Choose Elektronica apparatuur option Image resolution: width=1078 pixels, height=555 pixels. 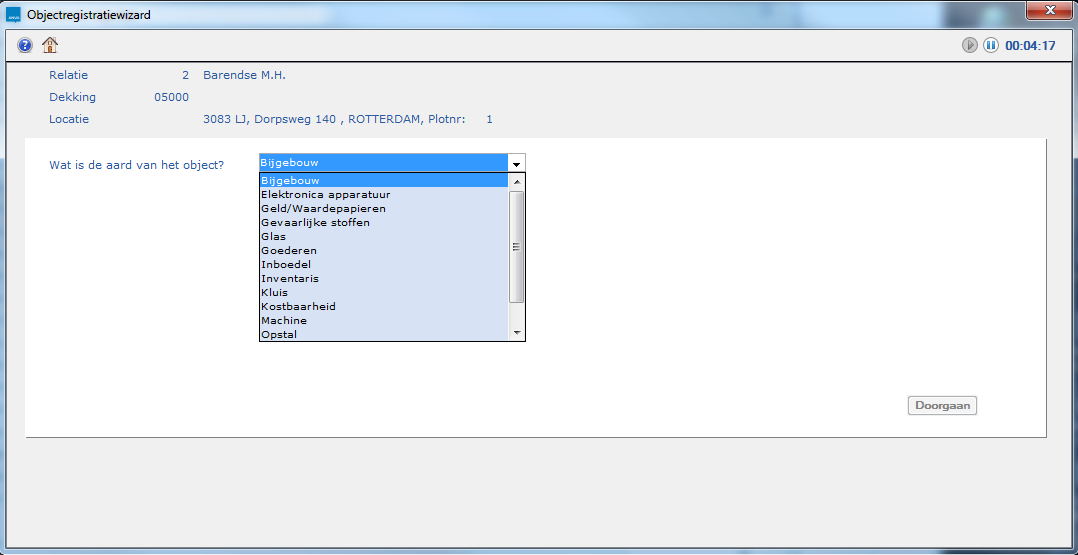click(383, 194)
